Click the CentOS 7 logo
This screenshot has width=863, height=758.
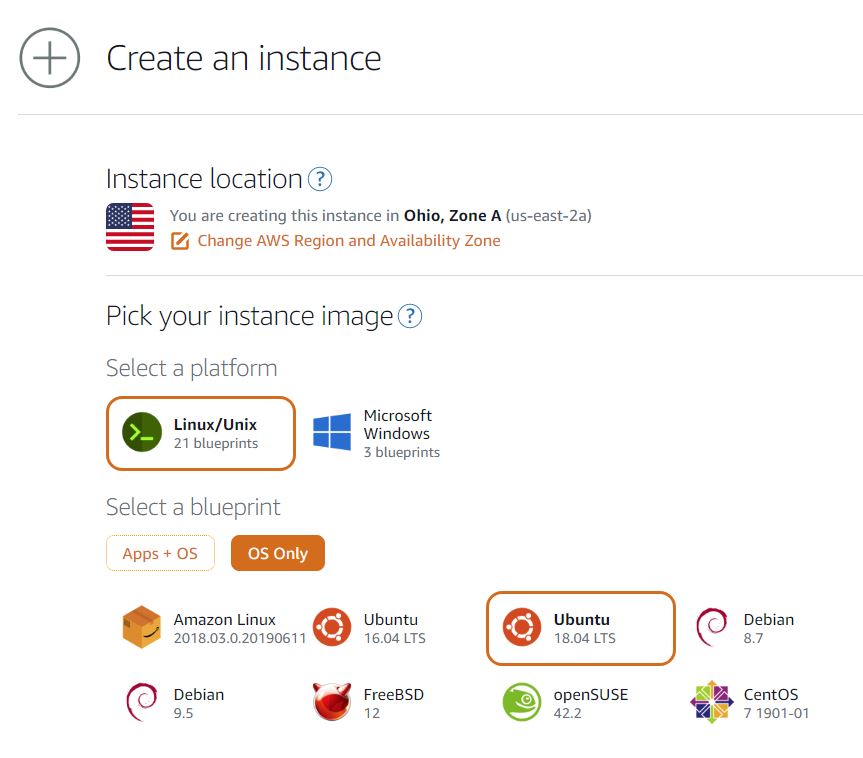(712, 702)
